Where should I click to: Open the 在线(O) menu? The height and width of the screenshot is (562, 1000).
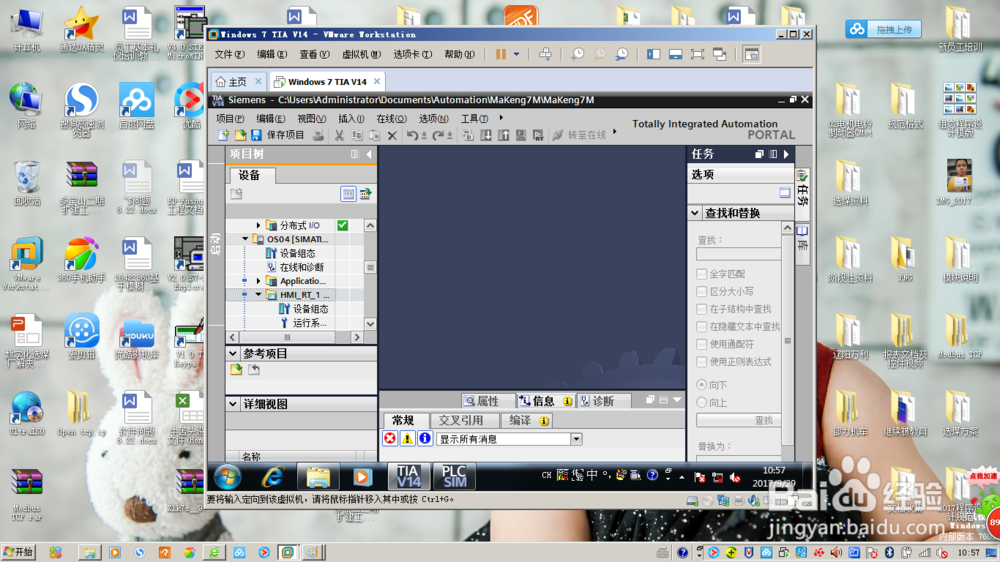pyautogui.click(x=391, y=119)
